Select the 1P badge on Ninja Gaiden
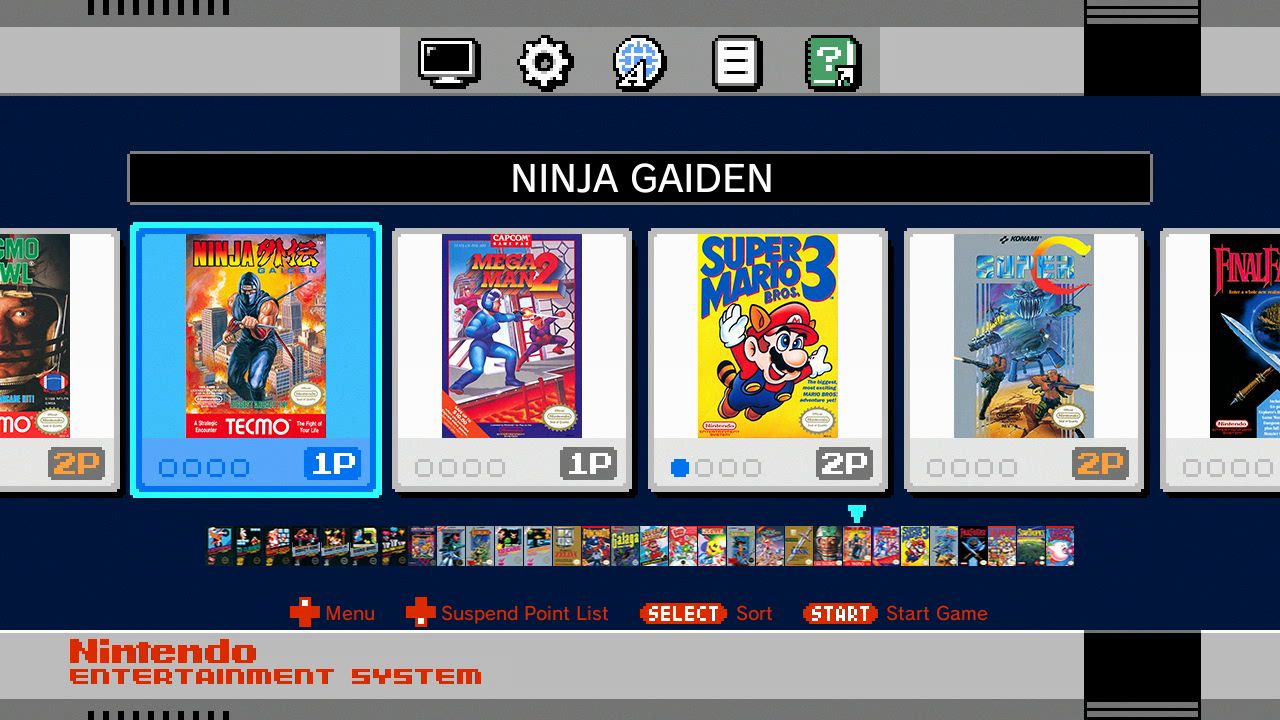 [x=333, y=464]
